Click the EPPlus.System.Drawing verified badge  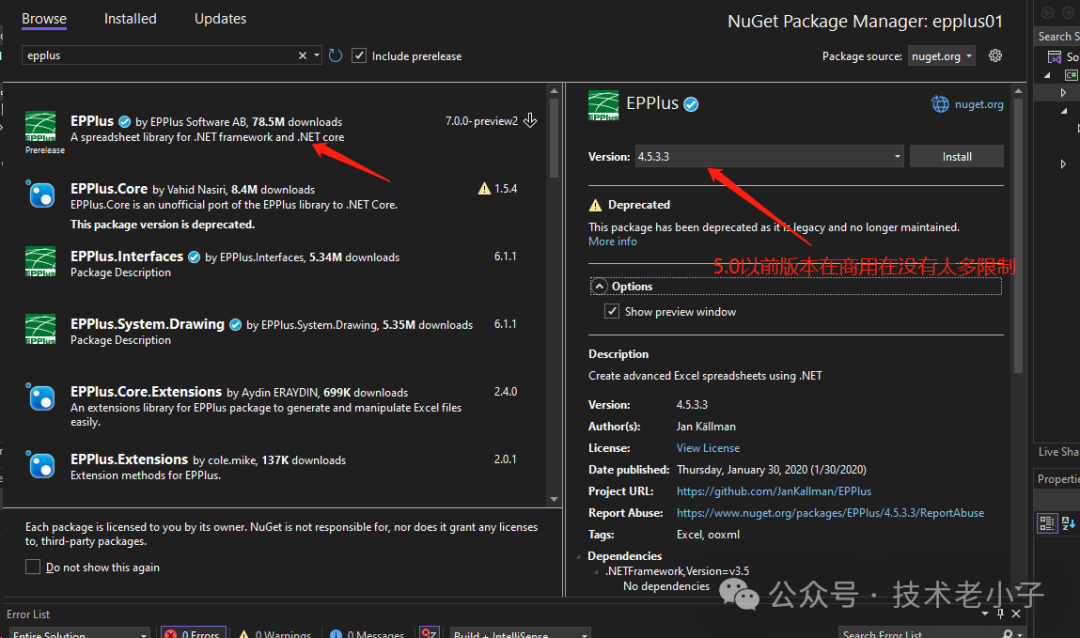236,325
